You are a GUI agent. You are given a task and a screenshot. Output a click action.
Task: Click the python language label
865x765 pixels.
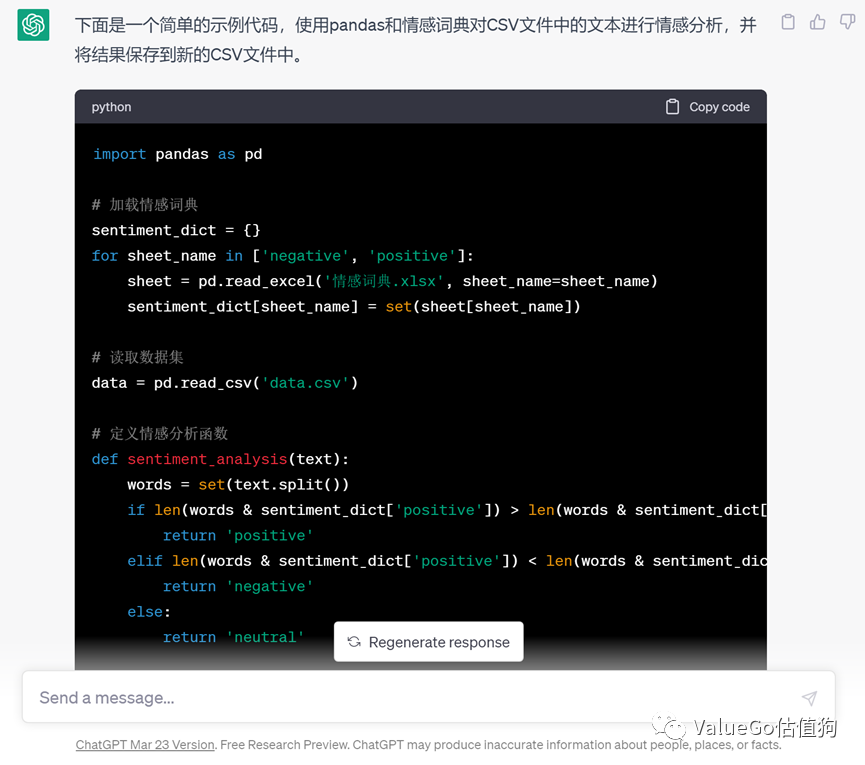pos(111,107)
